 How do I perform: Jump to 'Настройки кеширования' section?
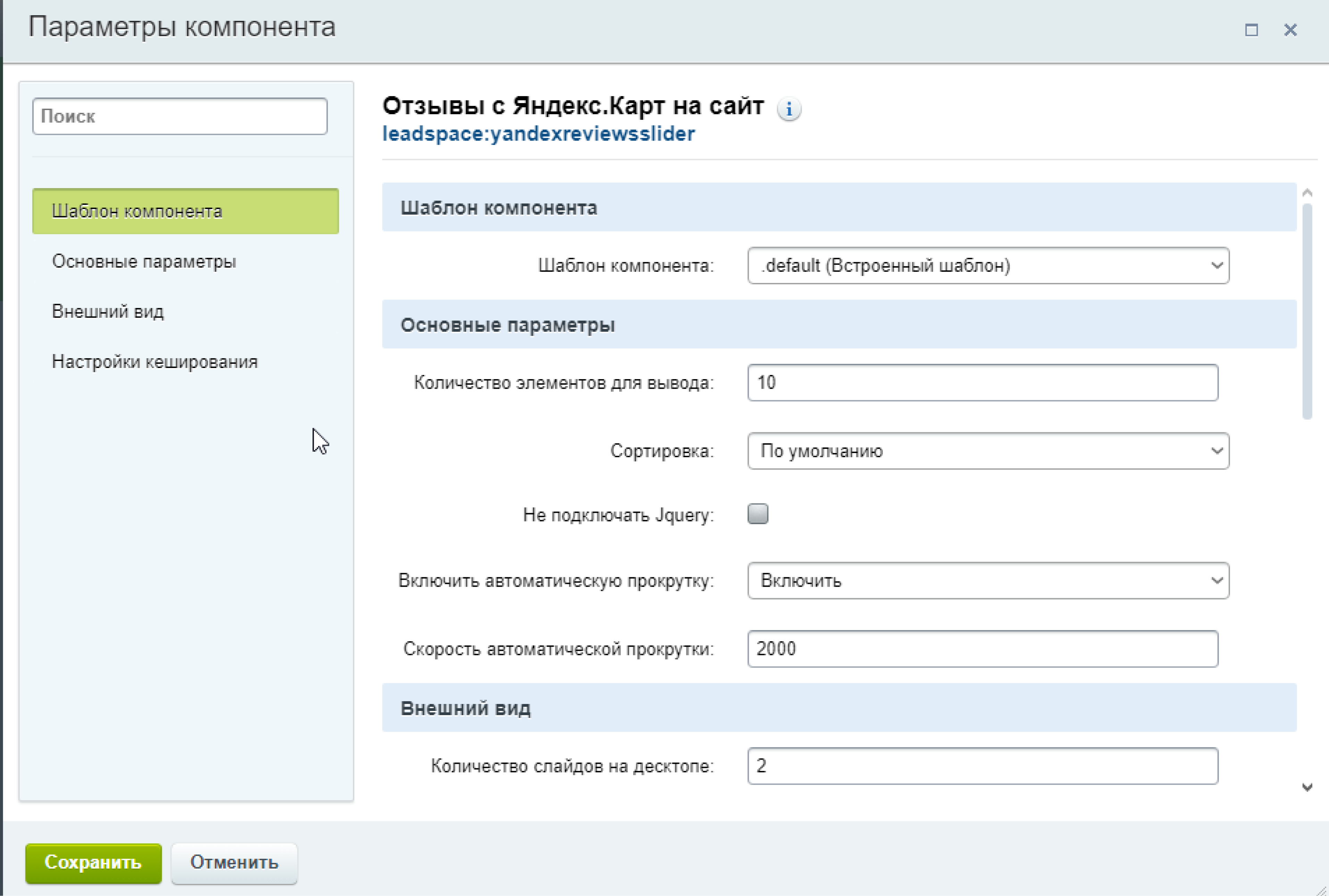click(155, 362)
